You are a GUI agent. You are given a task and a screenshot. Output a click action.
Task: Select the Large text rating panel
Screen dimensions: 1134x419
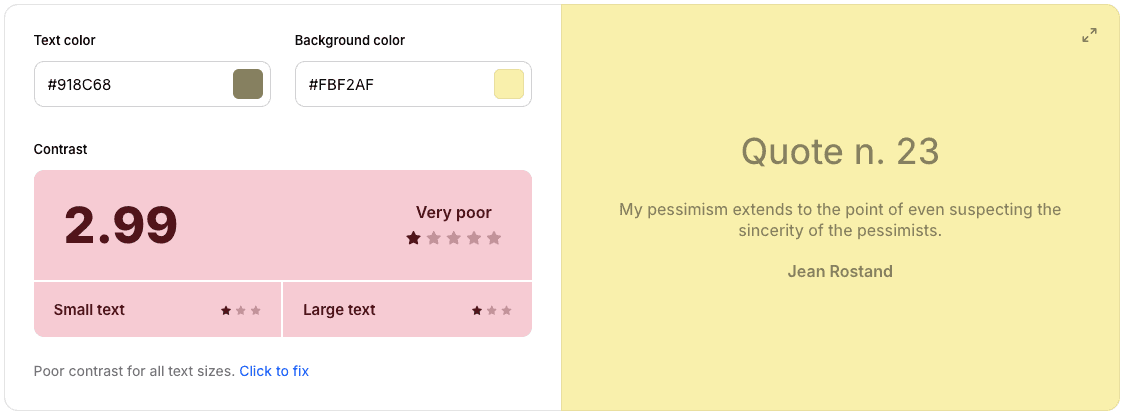[x=407, y=310]
